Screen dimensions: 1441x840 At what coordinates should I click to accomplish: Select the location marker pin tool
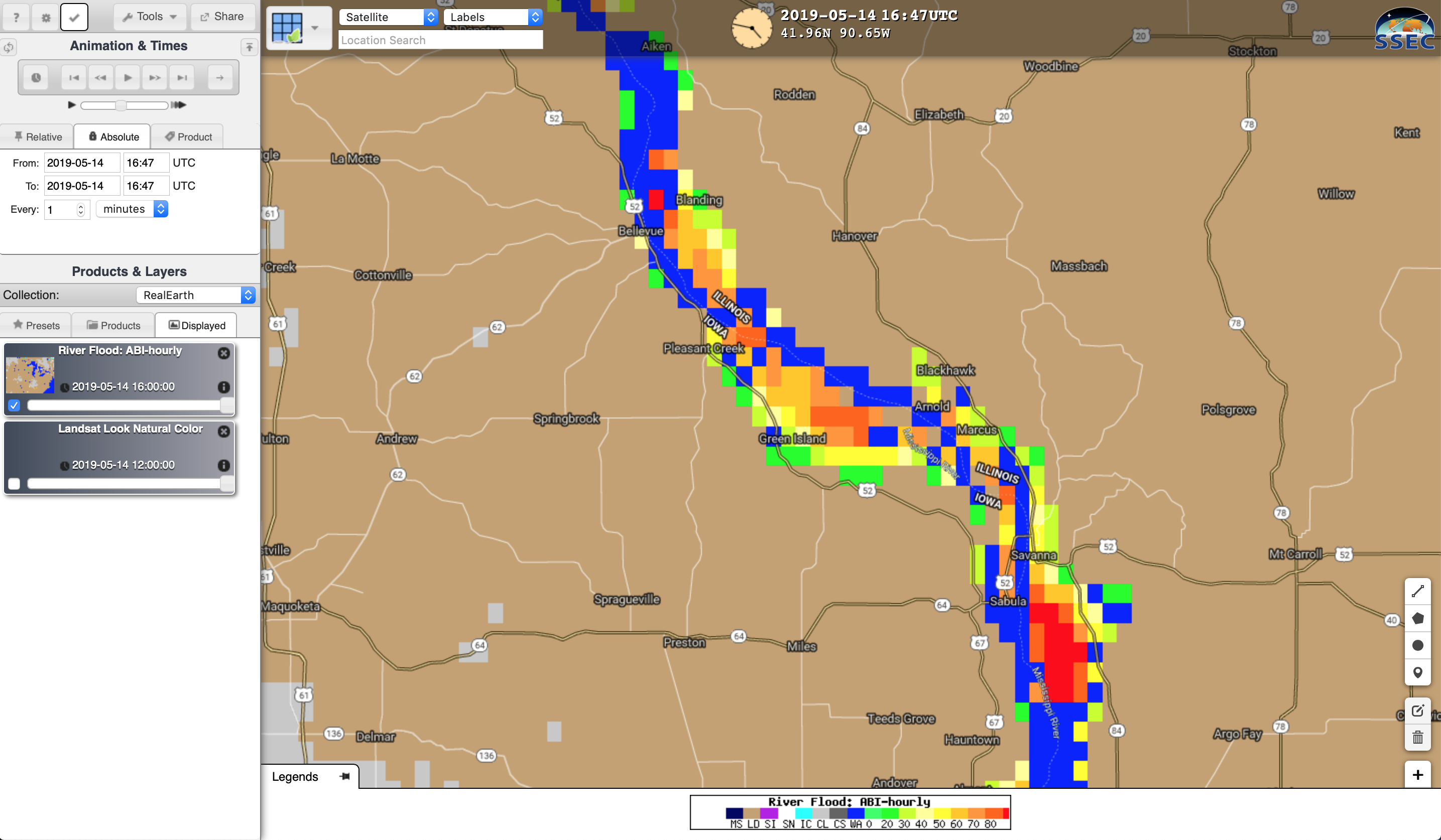pos(1417,672)
